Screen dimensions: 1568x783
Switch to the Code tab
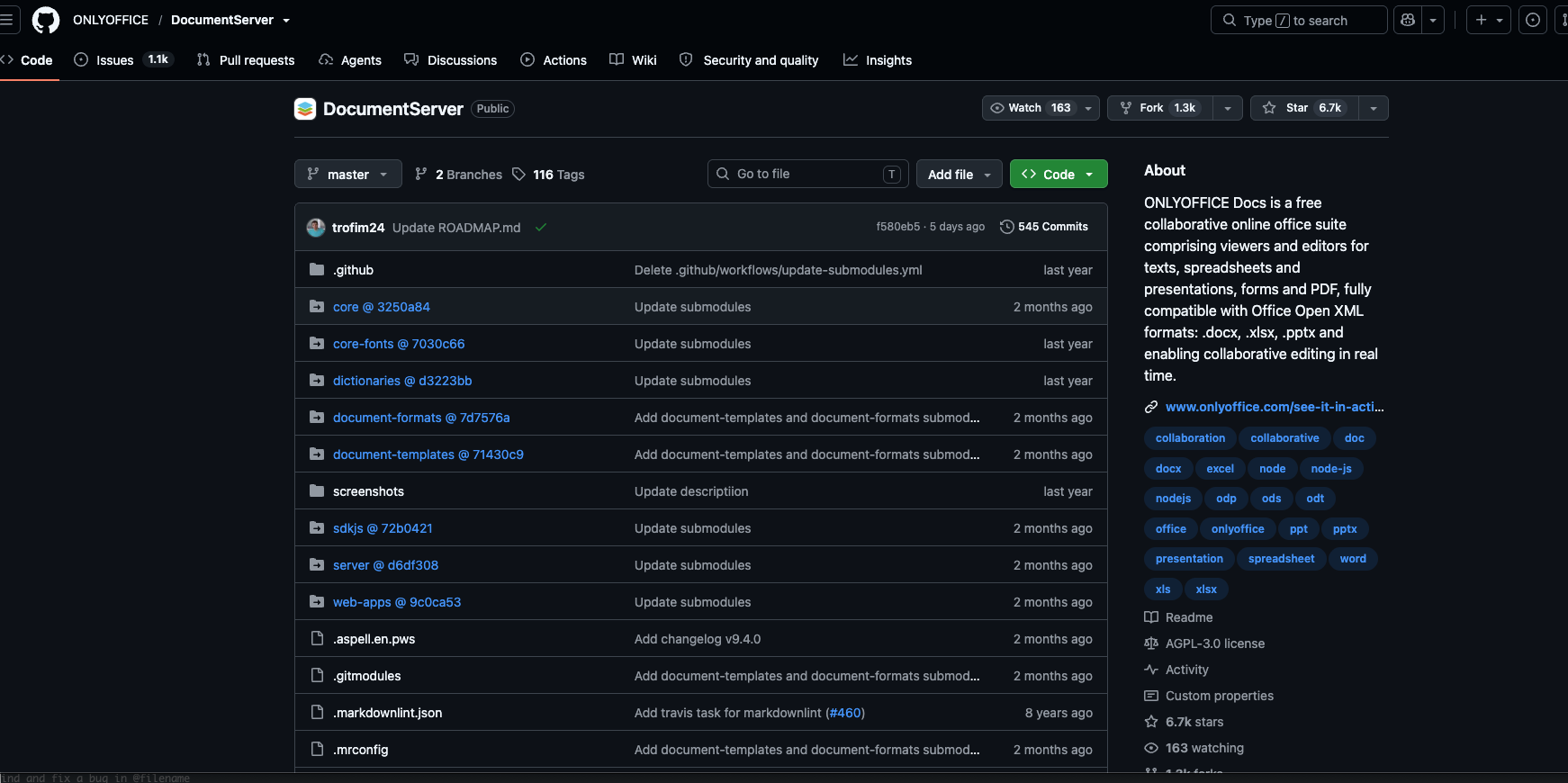click(28, 60)
